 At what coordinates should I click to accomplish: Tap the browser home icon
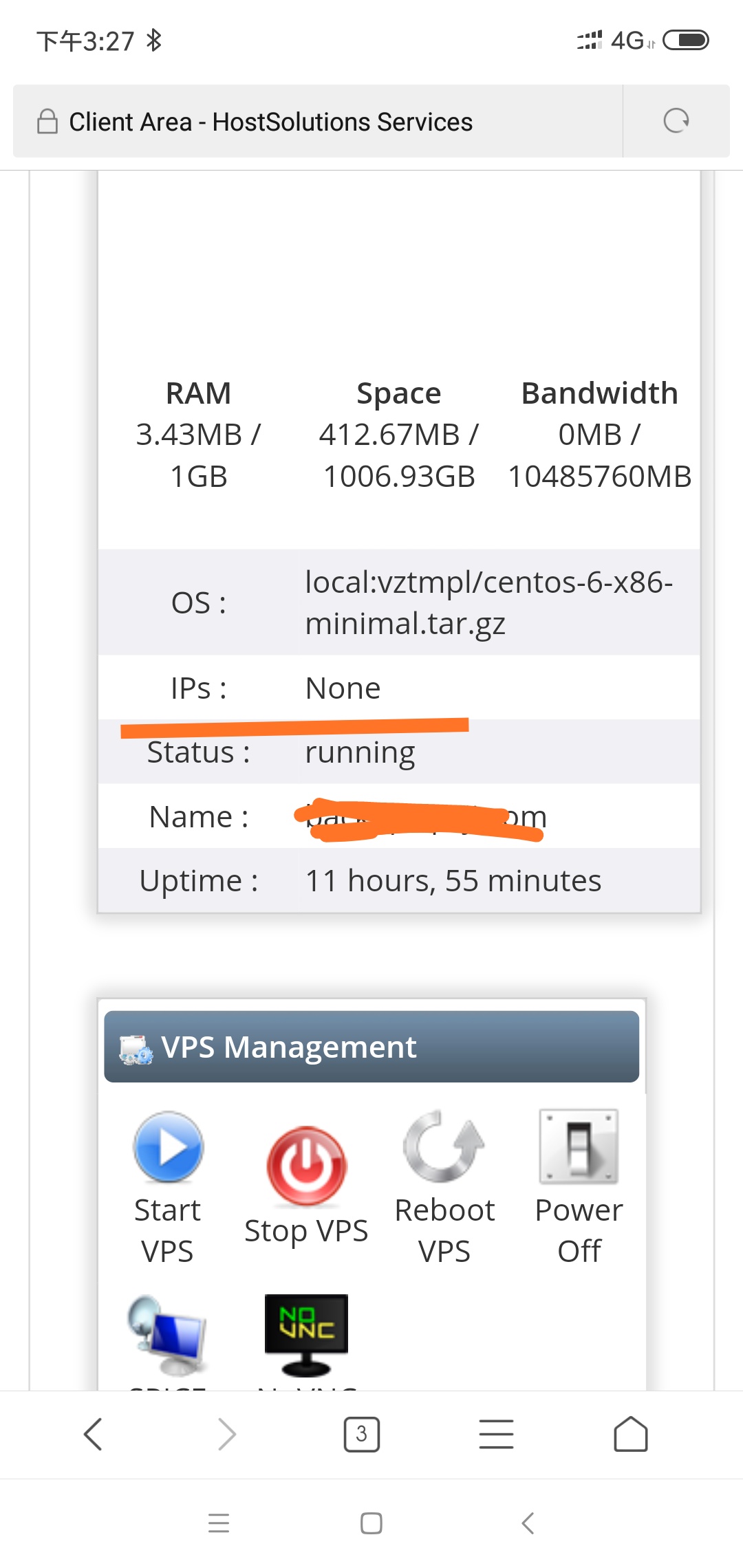click(x=630, y=1435)
